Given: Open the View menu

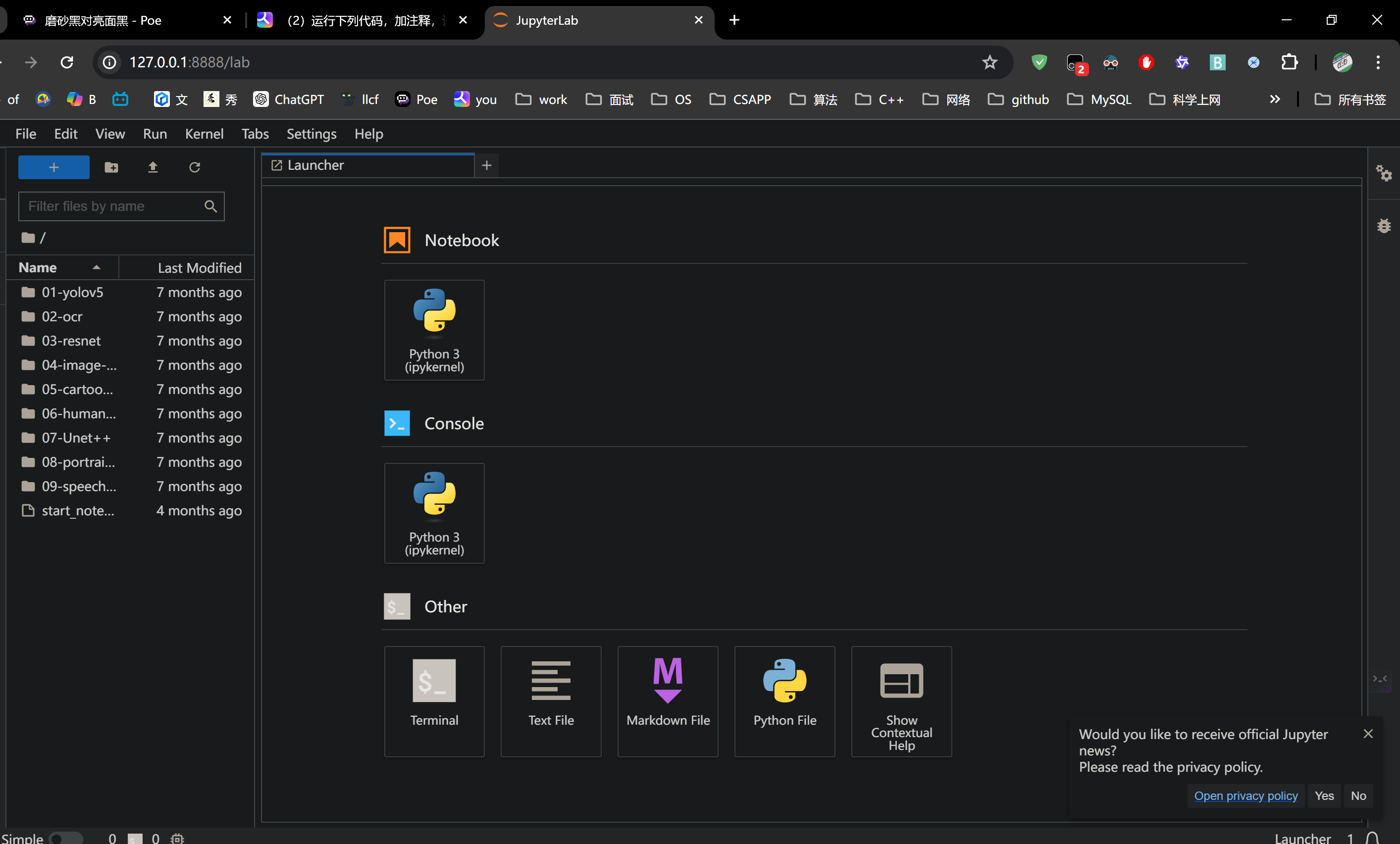Looking at the screenshot, I should (109, 134).
